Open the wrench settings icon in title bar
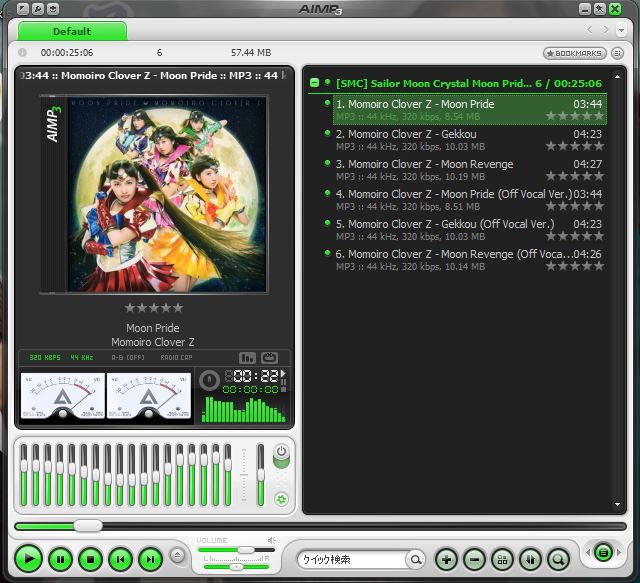Screen dimensions: 640x583 [x=38, y=9]
